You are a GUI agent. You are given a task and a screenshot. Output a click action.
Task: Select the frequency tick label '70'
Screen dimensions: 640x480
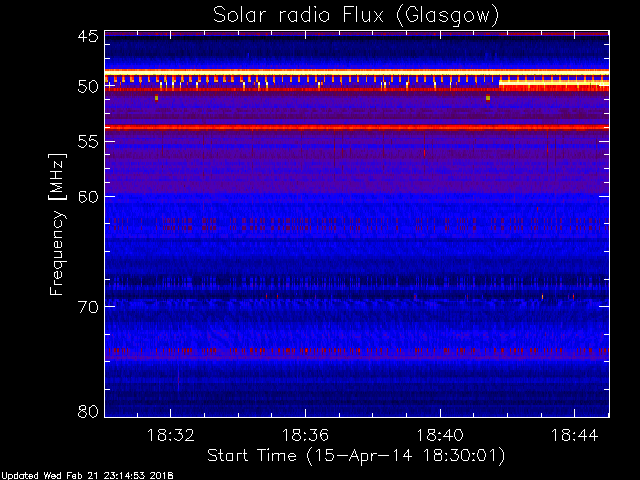pyautogui.click(x=88, y=307)
